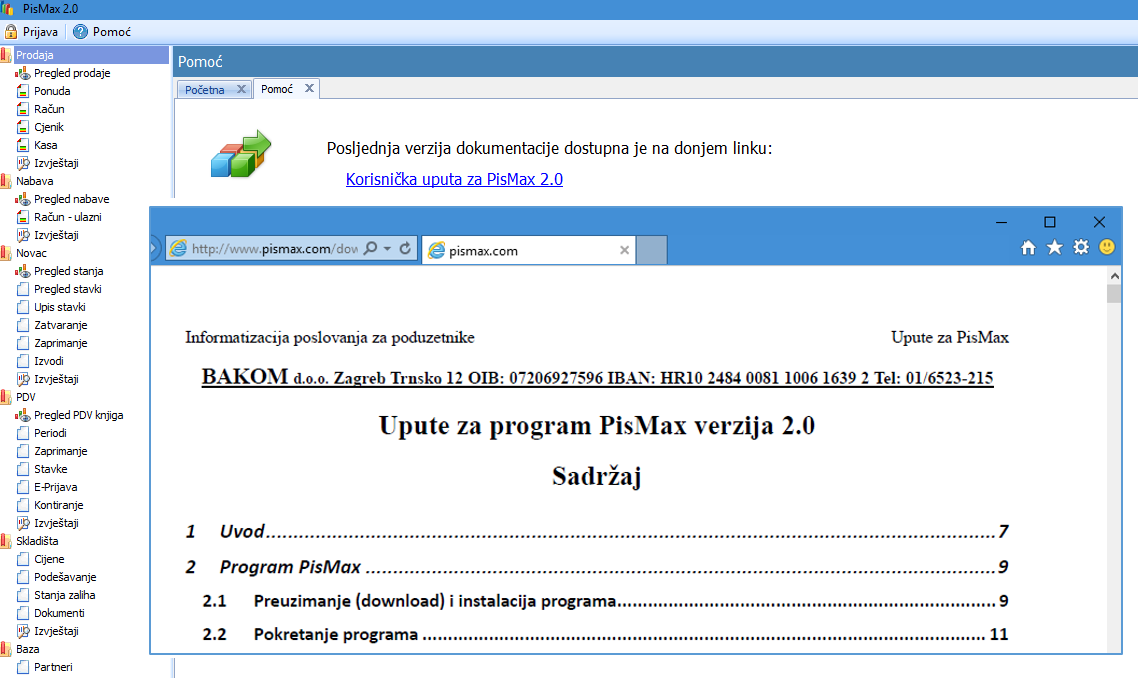Click the smiley feedback icon
This screenshot has height=678, width=1138.
[x=1107, y=248]
